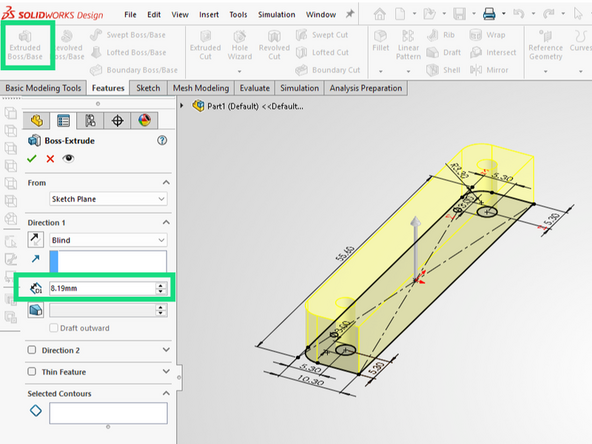Image resolution: width=592 pixels, height=444 pixels.
Task: Open the ConfigurationManager tab icon
Action: coord(90,121)
